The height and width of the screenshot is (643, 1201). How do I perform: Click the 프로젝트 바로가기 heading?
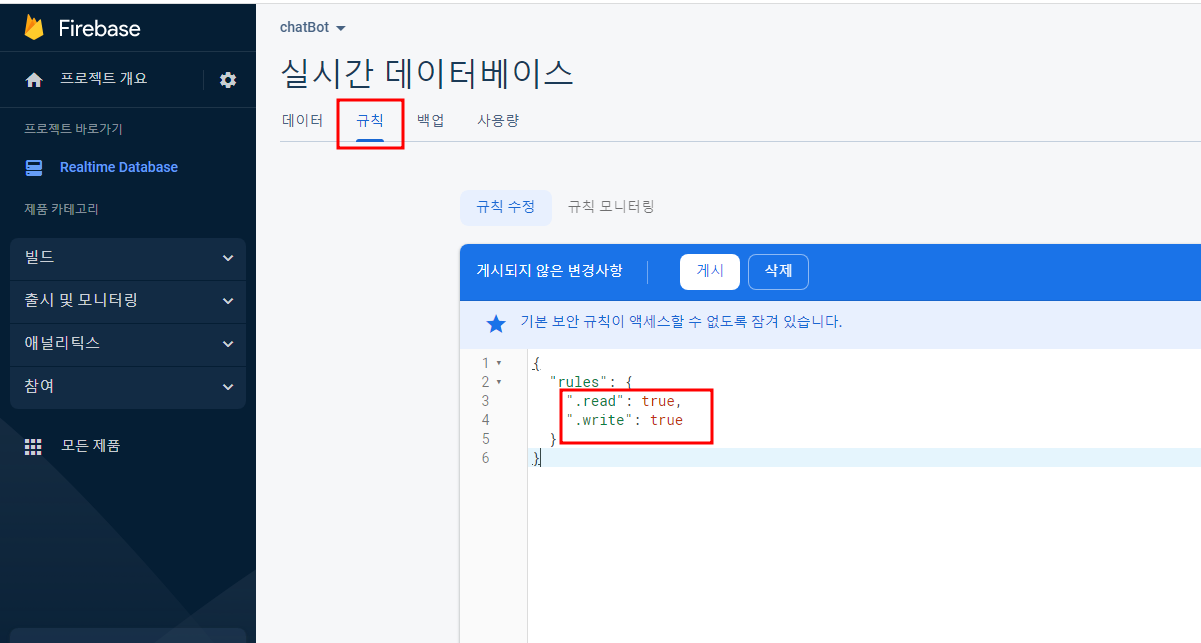tap(73, 129)
